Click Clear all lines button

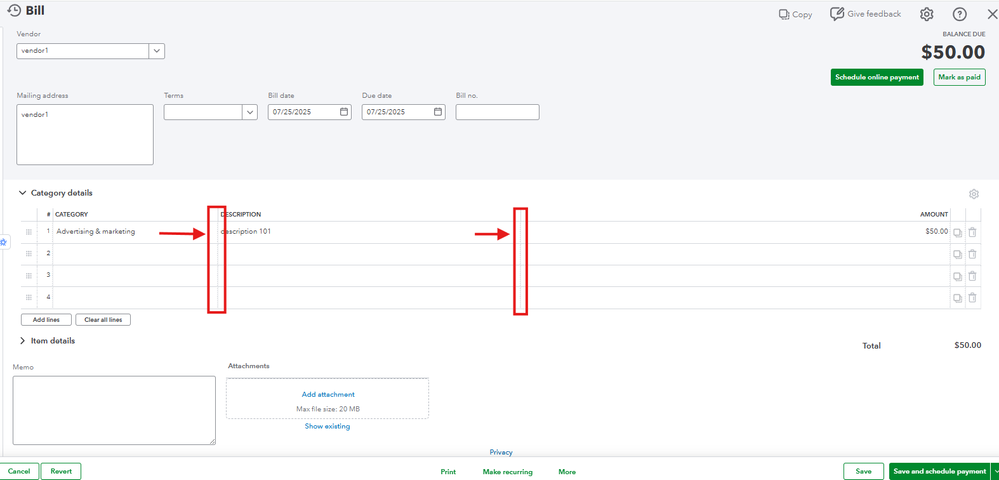click(x=103, y=320)
